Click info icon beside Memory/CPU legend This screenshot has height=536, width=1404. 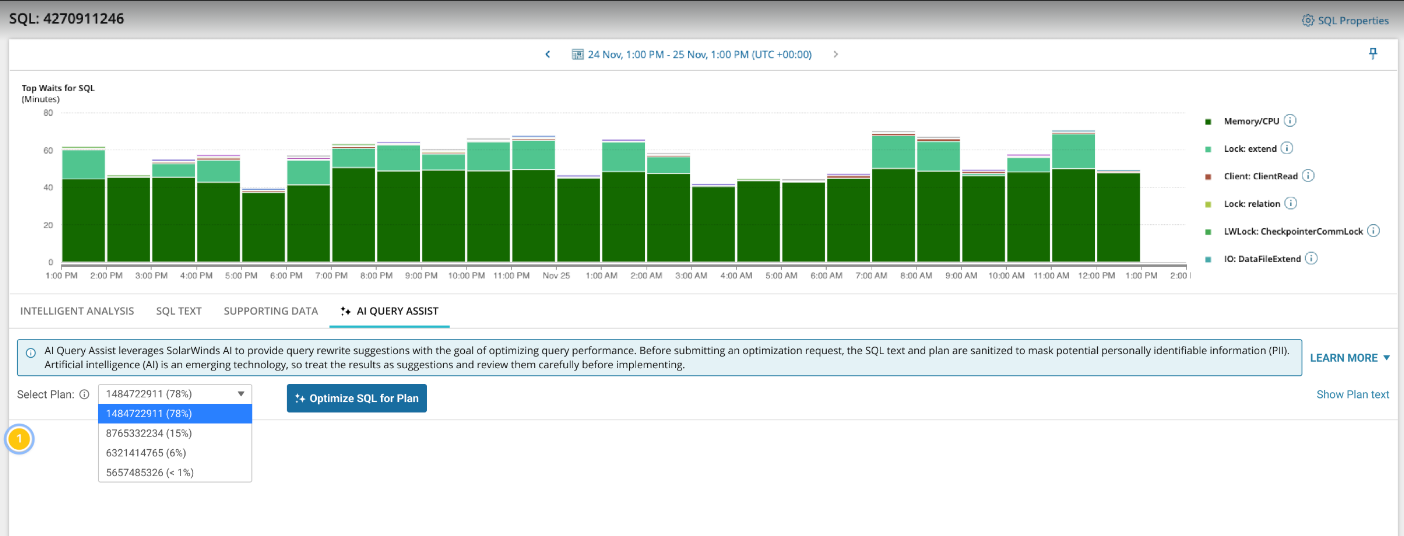point(1290,121)
